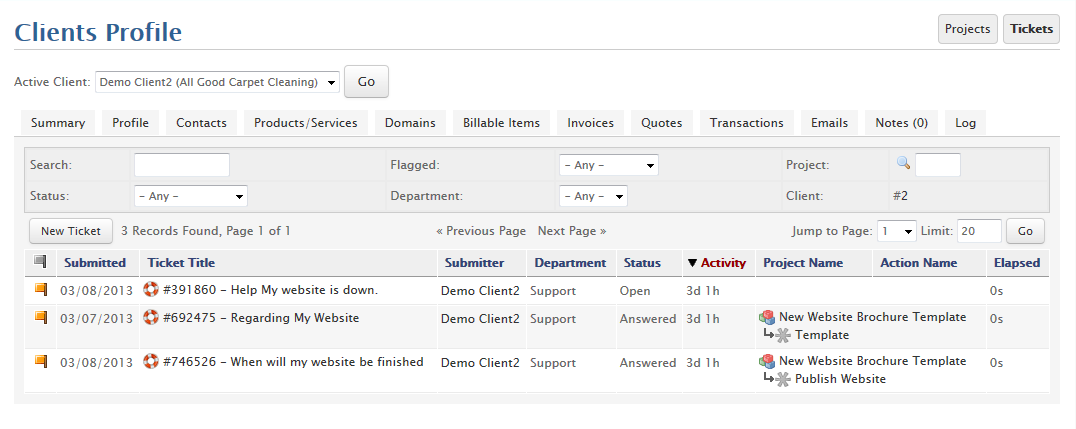This screenshot has height=429, width=1076.
Task: Click the gear icon next to Template action
Action: tap(783, 335)
